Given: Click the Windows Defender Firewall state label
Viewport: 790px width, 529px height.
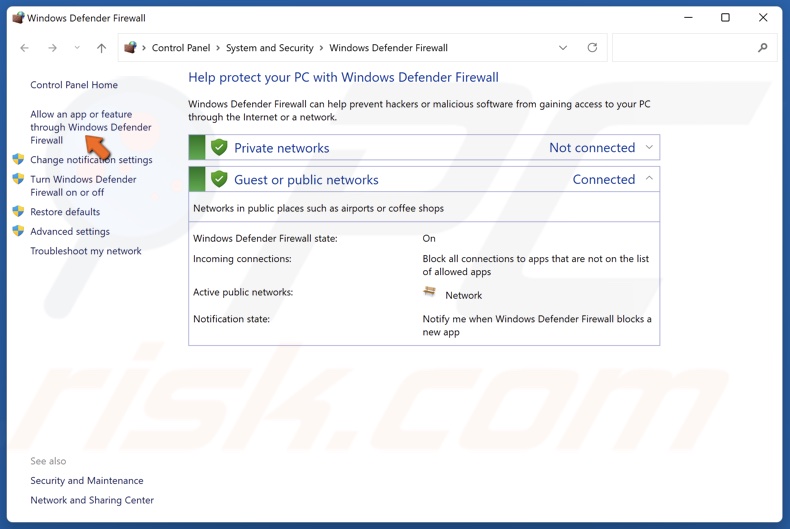Looking at the screenshot, I should [x=265, y=238].
